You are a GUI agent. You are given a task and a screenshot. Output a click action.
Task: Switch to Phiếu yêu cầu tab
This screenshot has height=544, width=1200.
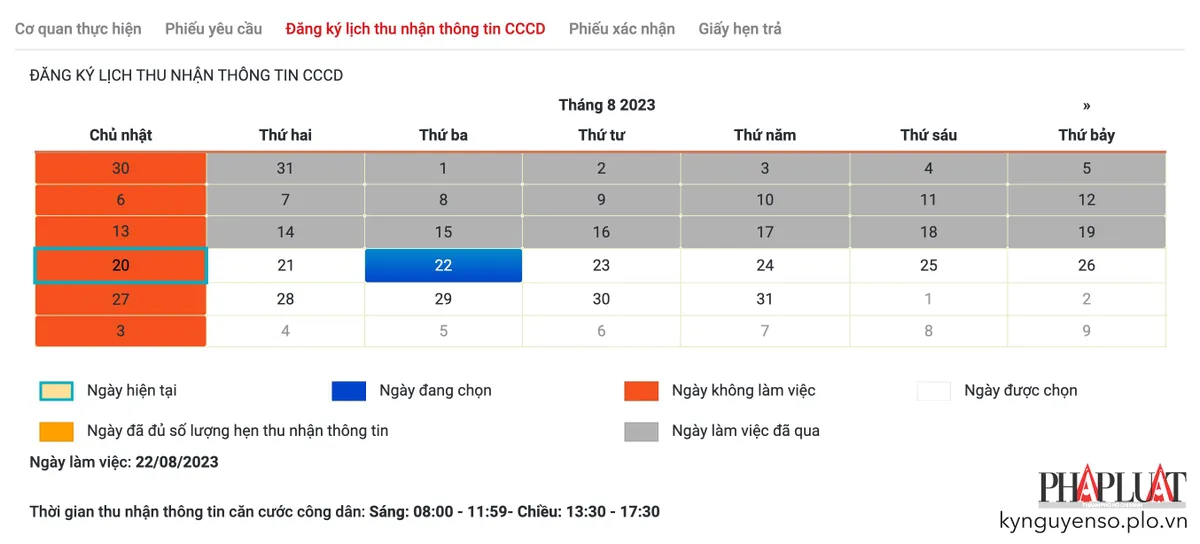point(214,29)
